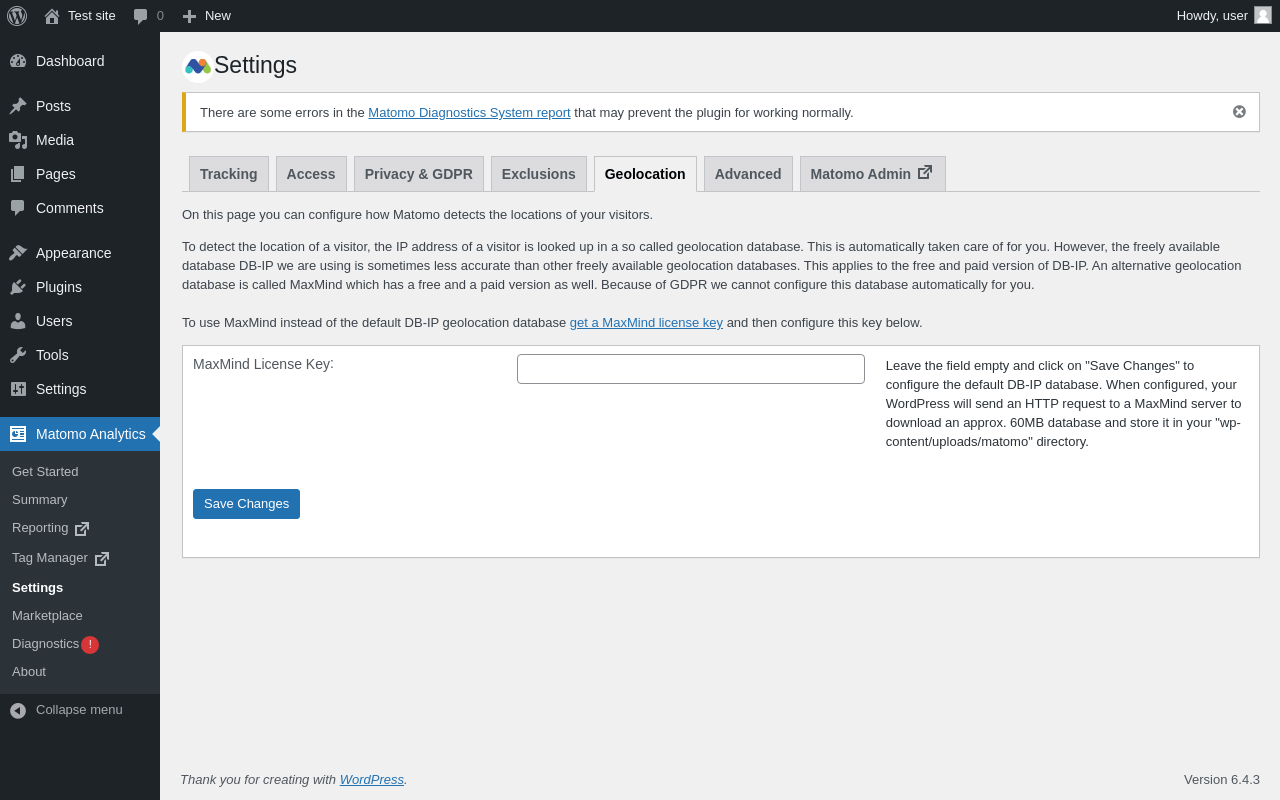Screen dimensions: 1280x800
Task: Open Plugins via its plug icon
Action: pos(18,287)
